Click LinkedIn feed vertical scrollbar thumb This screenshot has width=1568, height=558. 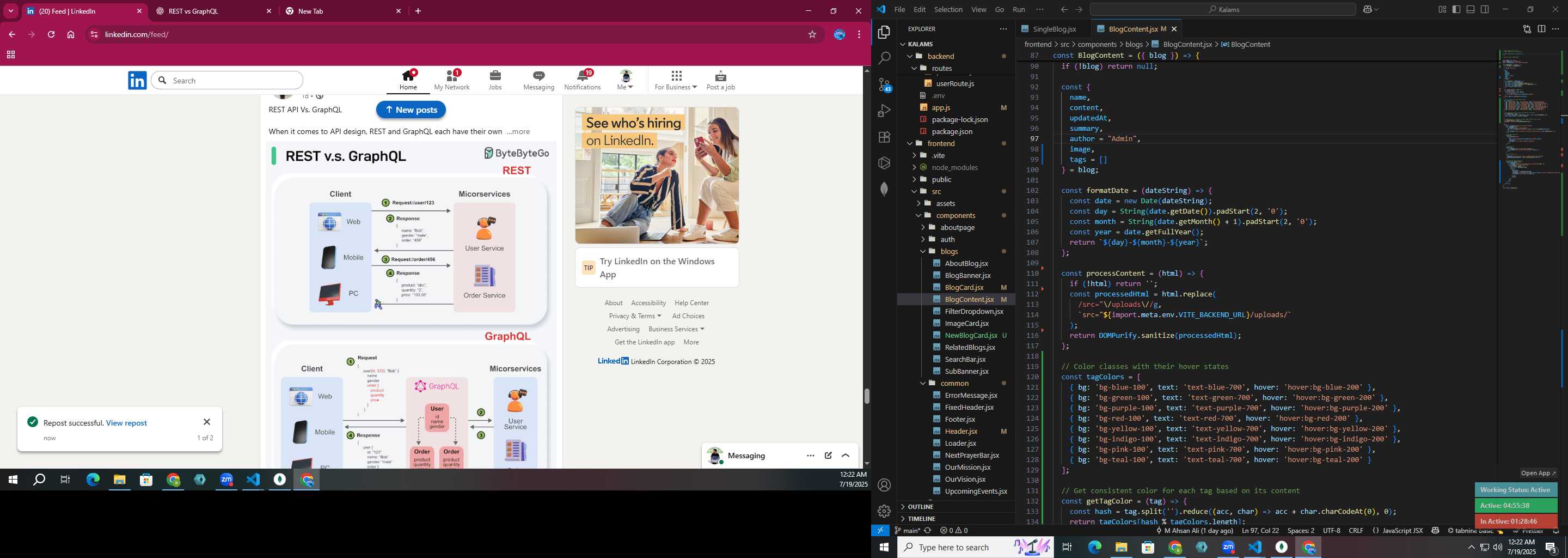[867, 396]
